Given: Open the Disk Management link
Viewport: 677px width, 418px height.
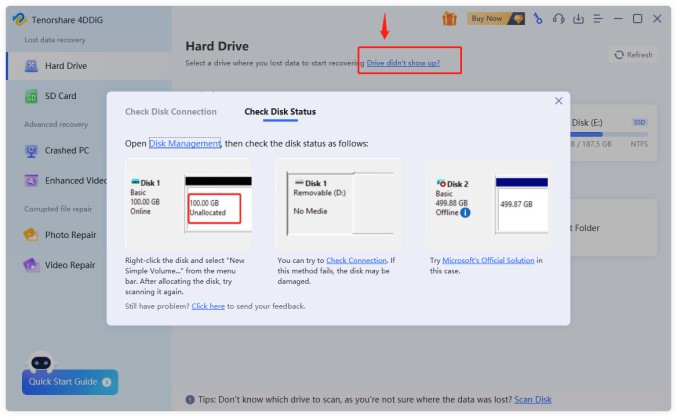Looking at the screenshot, I should click(185, 143).
